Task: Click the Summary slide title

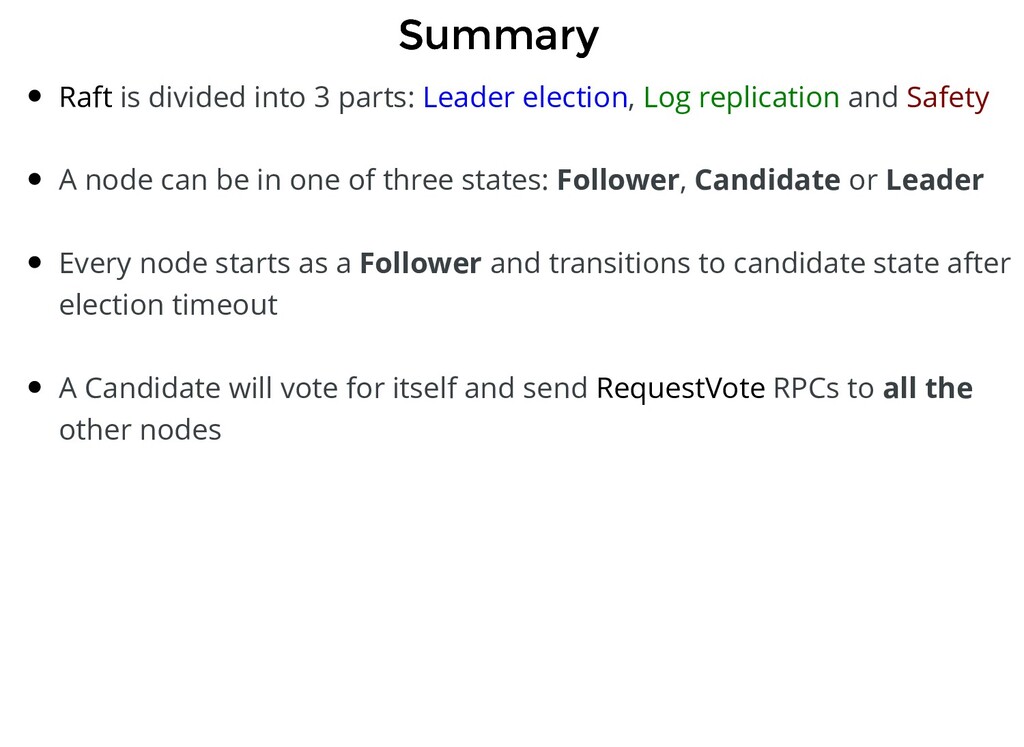Action: coord(498,36)
